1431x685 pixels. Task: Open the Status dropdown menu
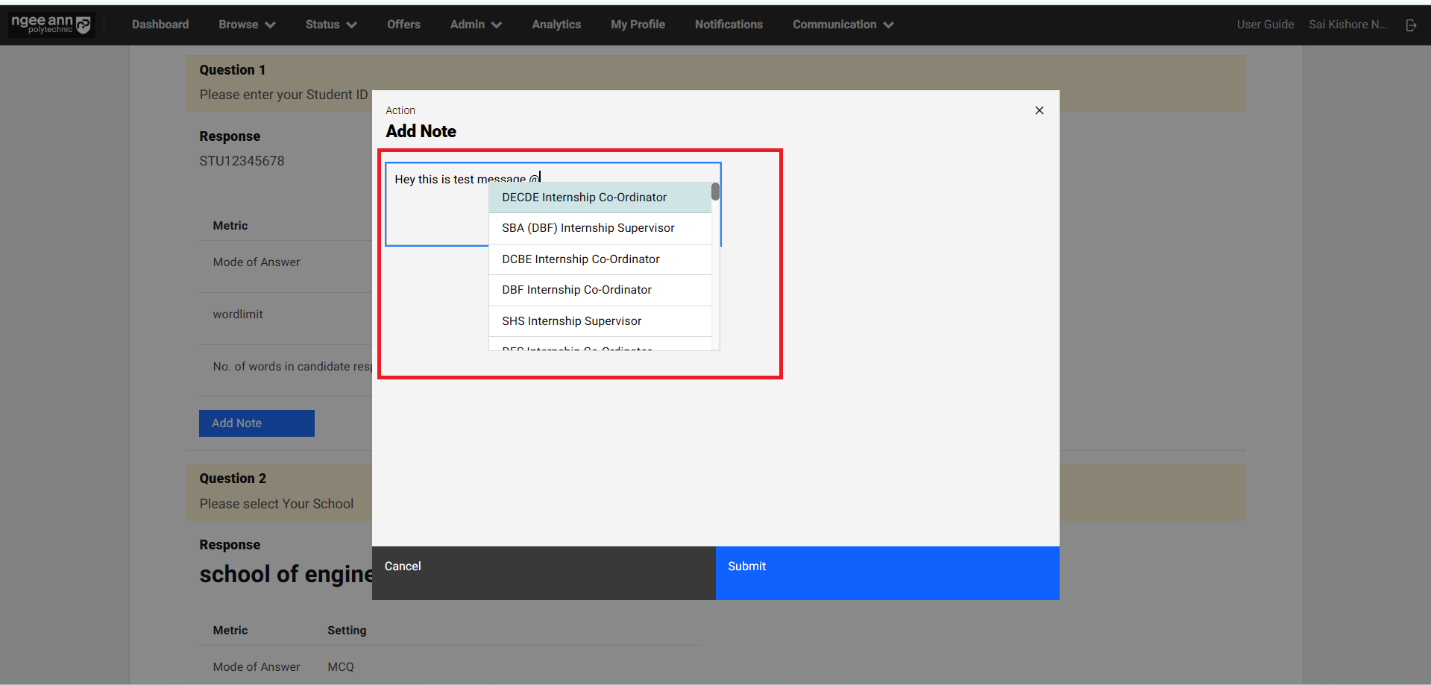pos(331,25)
